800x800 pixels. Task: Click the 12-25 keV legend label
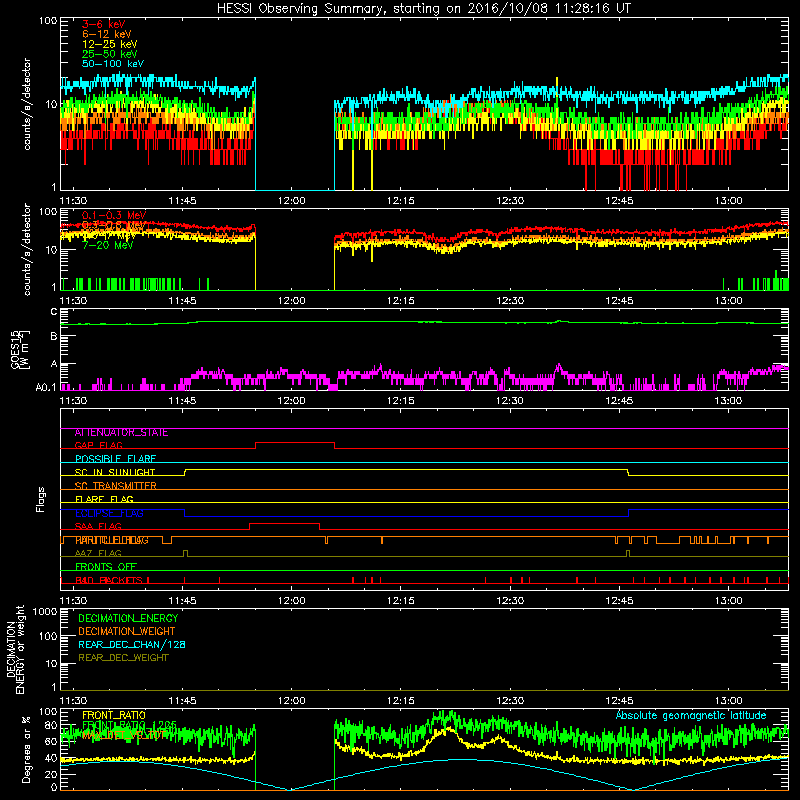point(110,44)
